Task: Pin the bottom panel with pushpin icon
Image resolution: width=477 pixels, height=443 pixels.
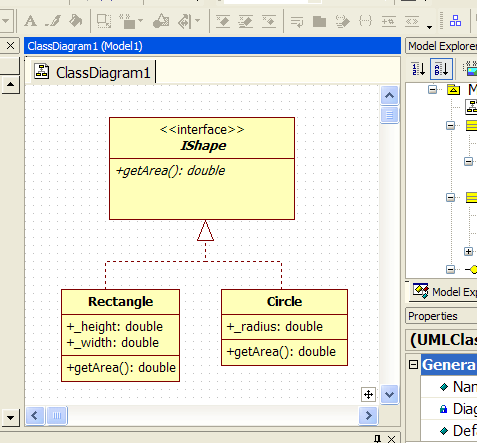Action: [377, 439]
